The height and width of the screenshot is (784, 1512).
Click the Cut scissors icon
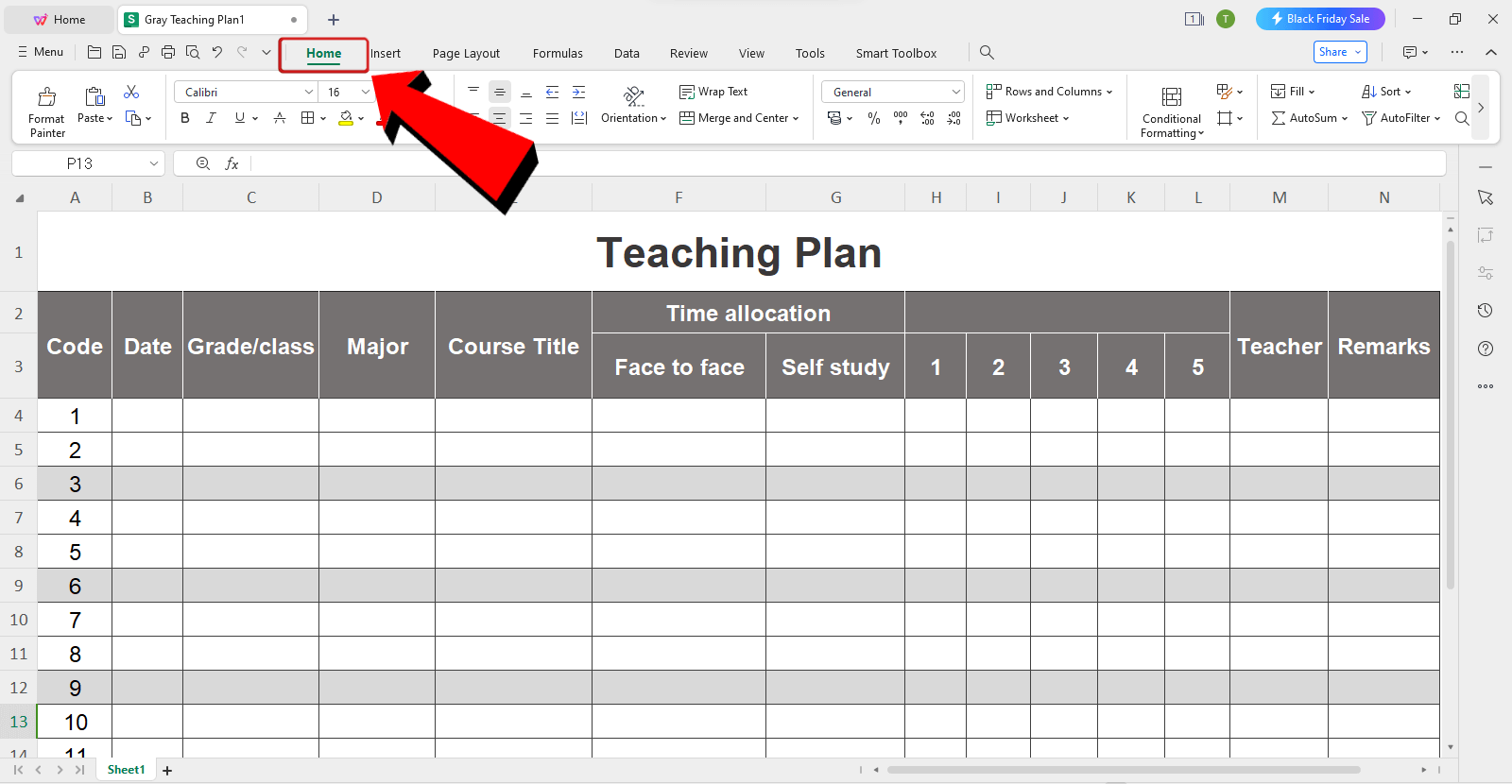[131, 92]
